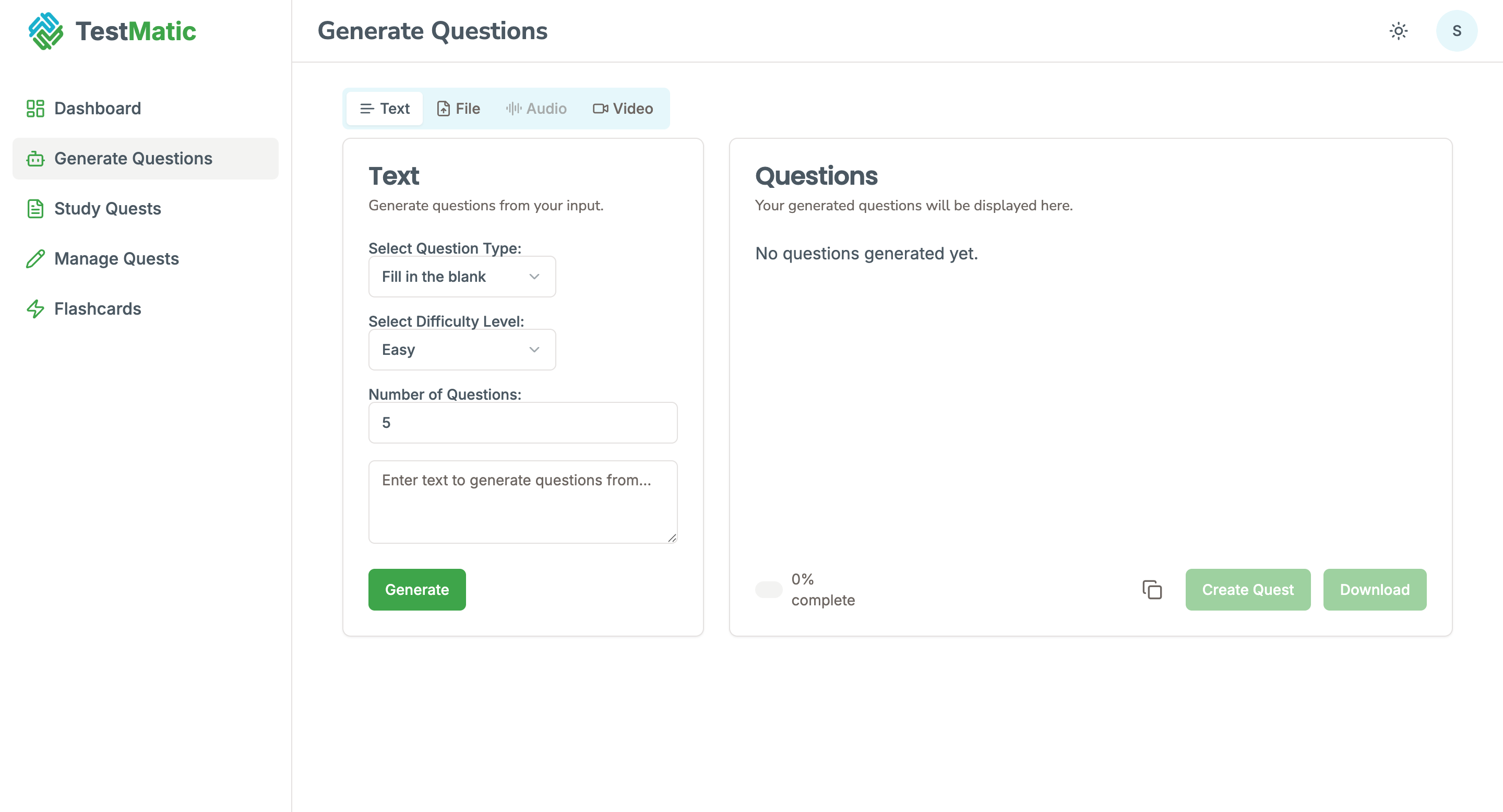Click the Flashcards lightning bolt icon
This screenshot has width=1503, height=812.
pos(35,309)
